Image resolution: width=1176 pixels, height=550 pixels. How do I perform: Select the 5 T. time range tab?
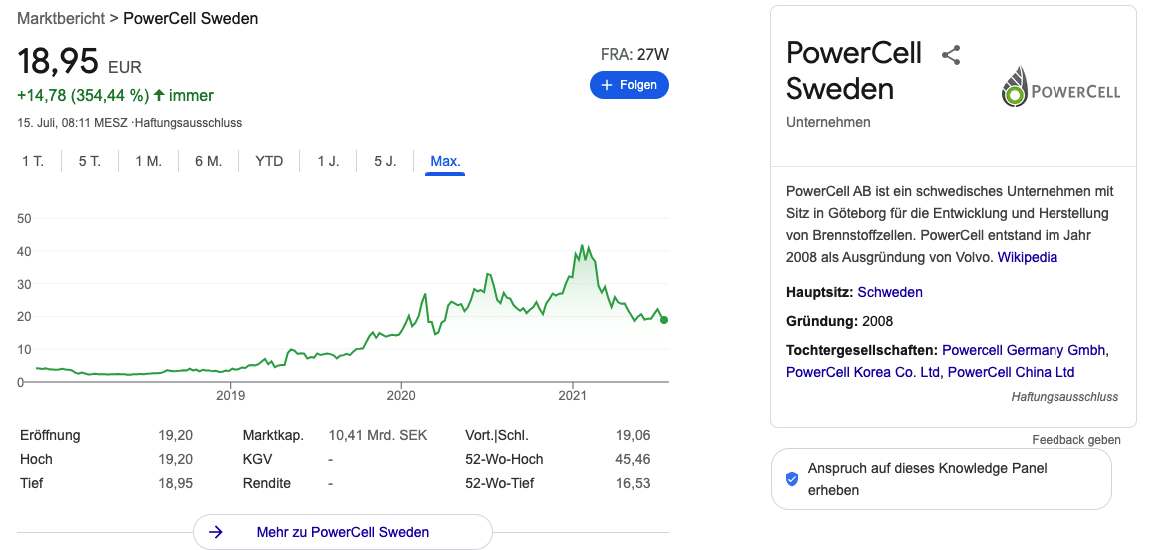point(89,161)
